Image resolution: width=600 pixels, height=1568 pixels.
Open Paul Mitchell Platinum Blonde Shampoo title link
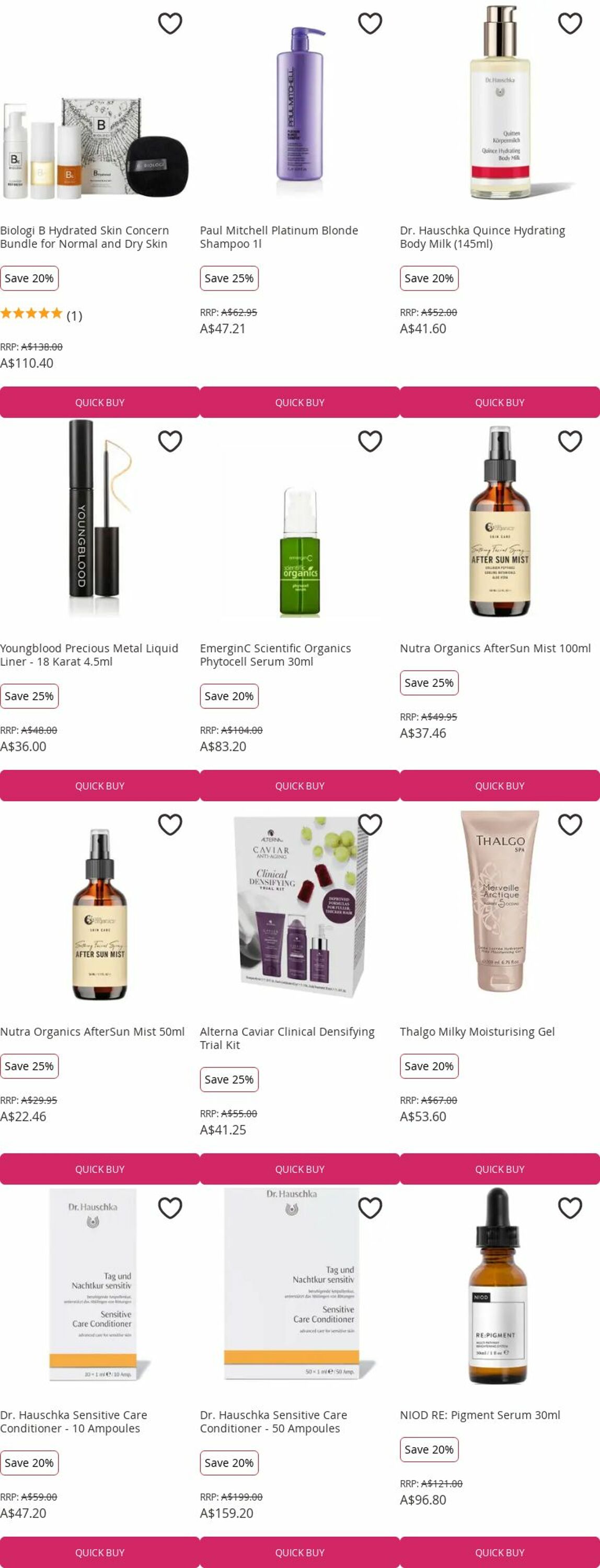click(279, 237)
